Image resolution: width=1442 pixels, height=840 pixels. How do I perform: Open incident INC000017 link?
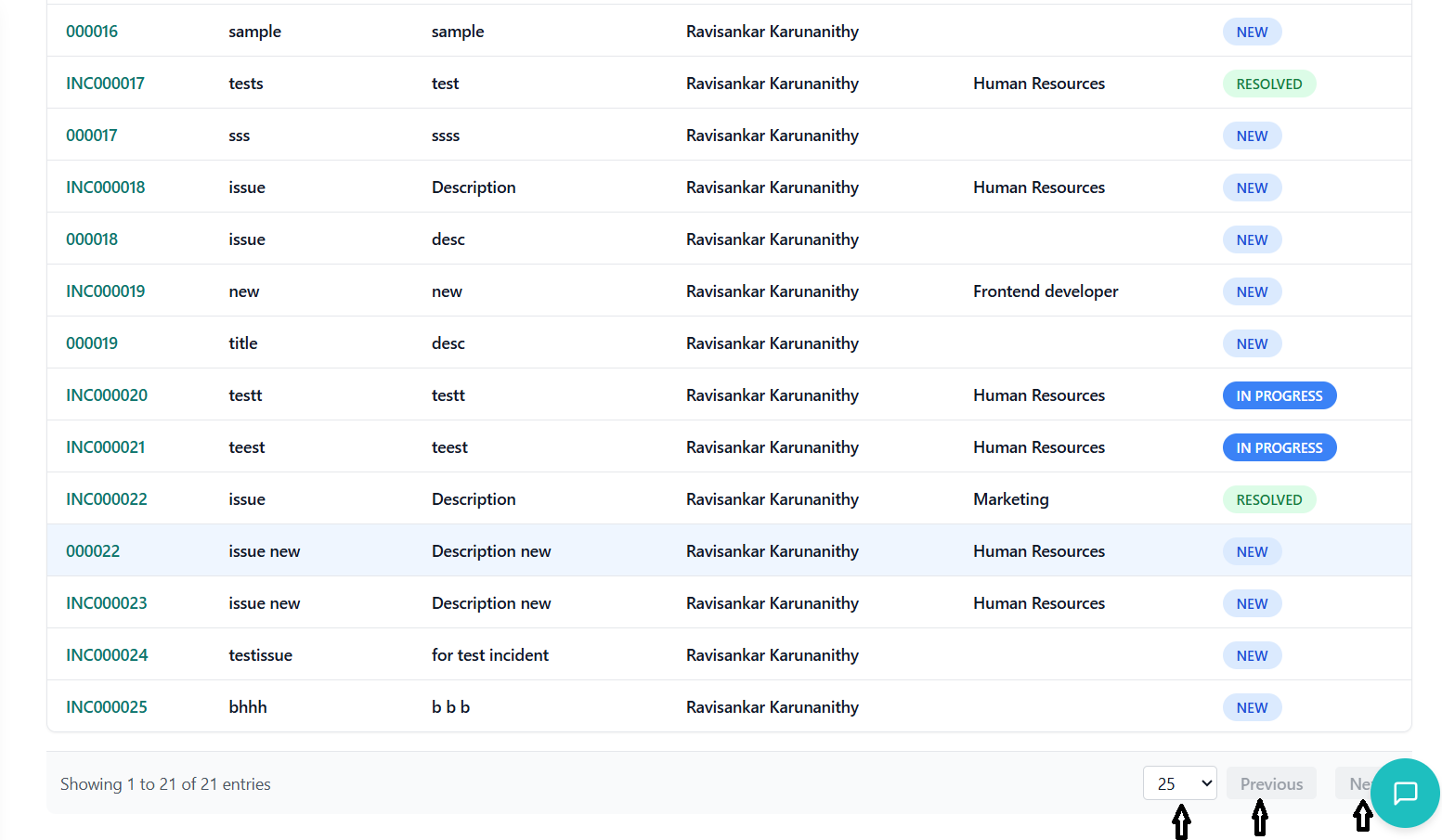105,84
